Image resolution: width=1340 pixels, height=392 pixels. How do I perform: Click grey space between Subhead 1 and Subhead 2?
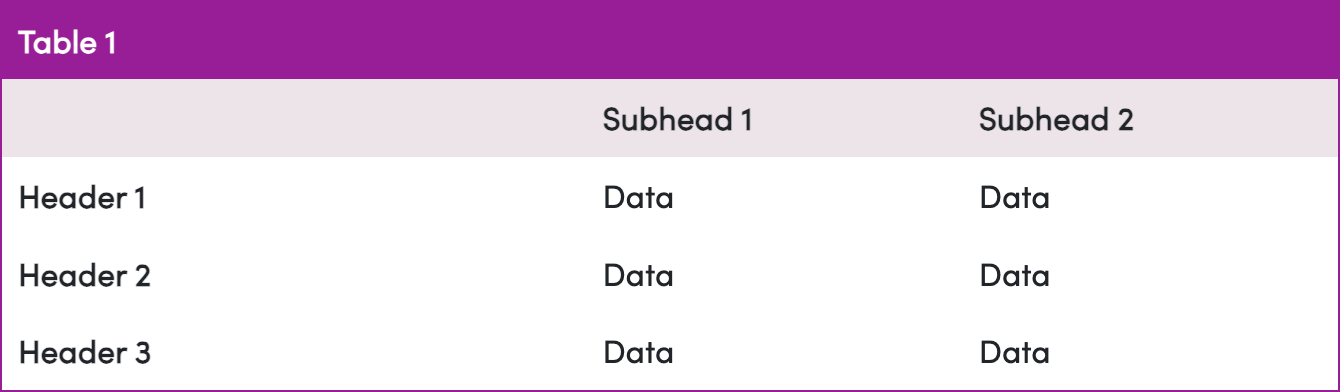[865, 119]
